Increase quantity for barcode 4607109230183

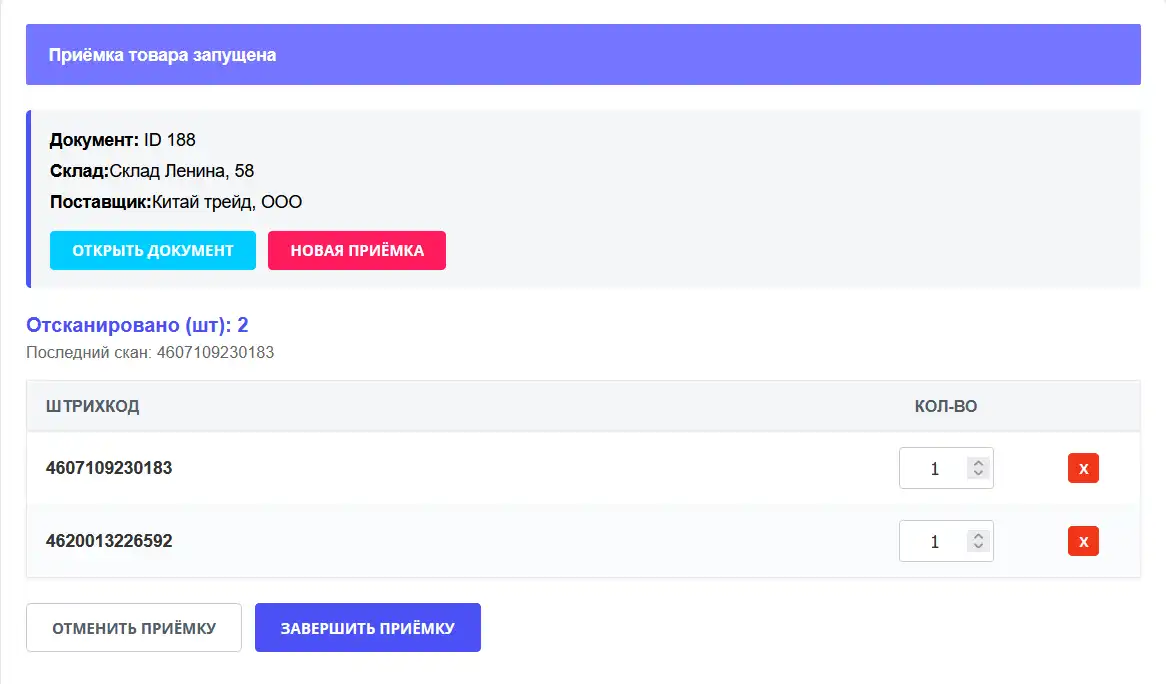coord(978,463)
